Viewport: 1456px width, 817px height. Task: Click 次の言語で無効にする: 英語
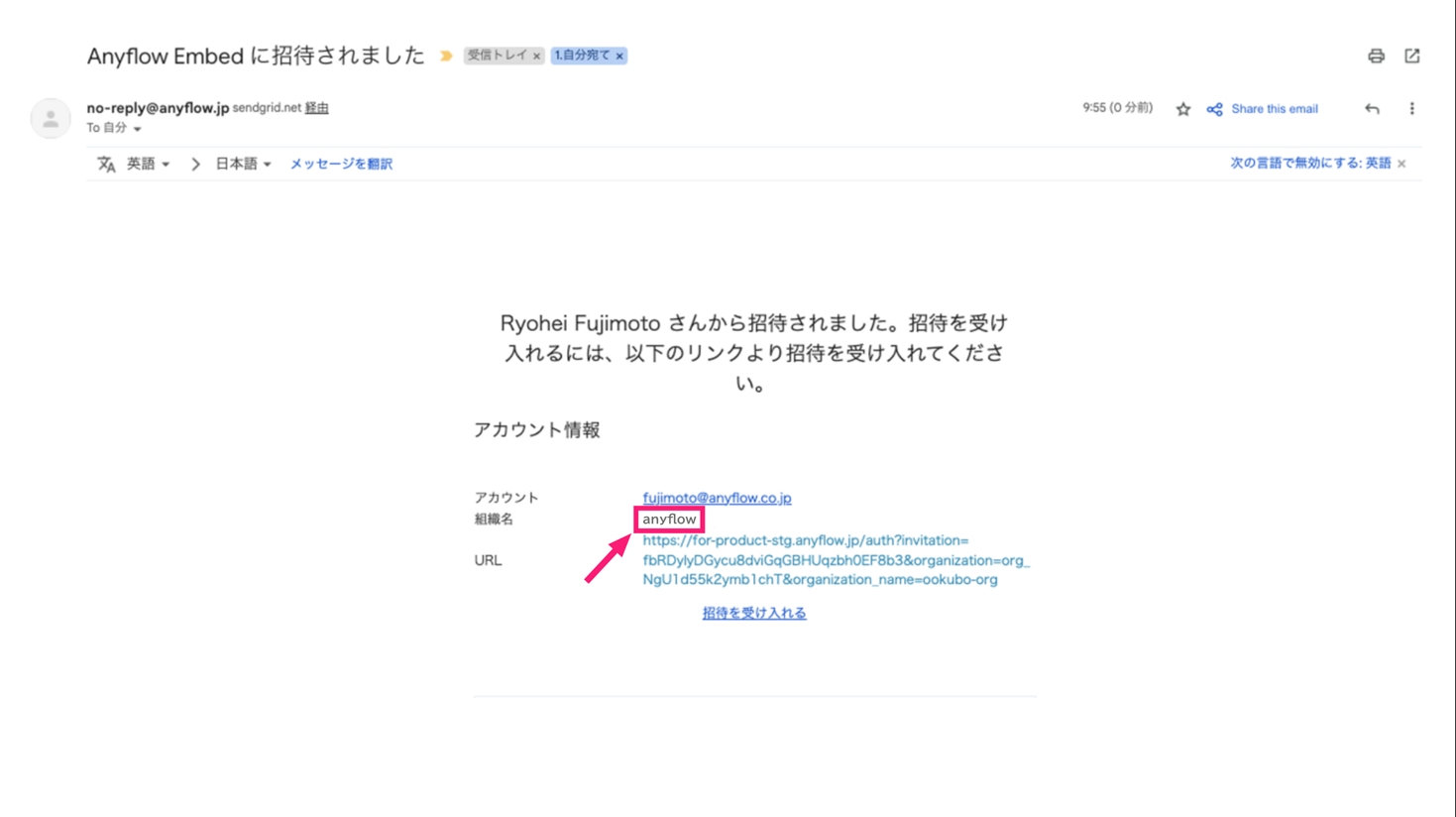tap(1309, 164)
